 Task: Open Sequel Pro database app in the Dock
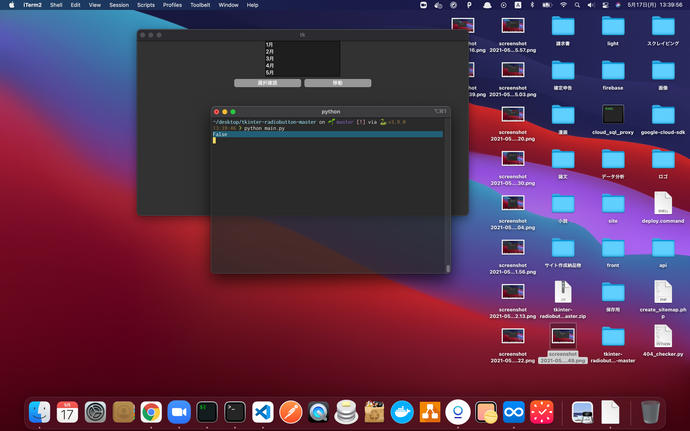point(346,413)
